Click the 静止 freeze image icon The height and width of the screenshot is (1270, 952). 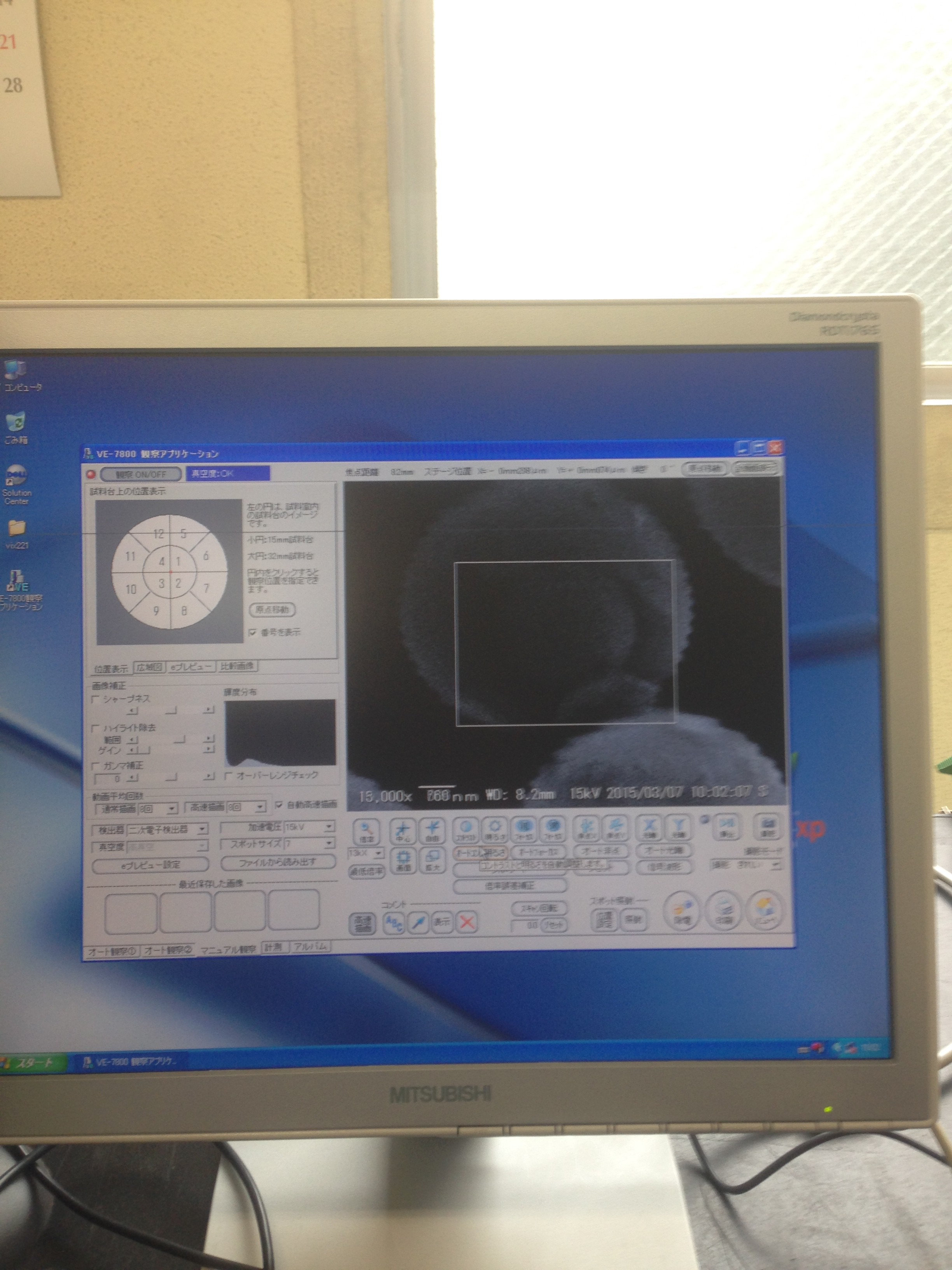(726, 827)
